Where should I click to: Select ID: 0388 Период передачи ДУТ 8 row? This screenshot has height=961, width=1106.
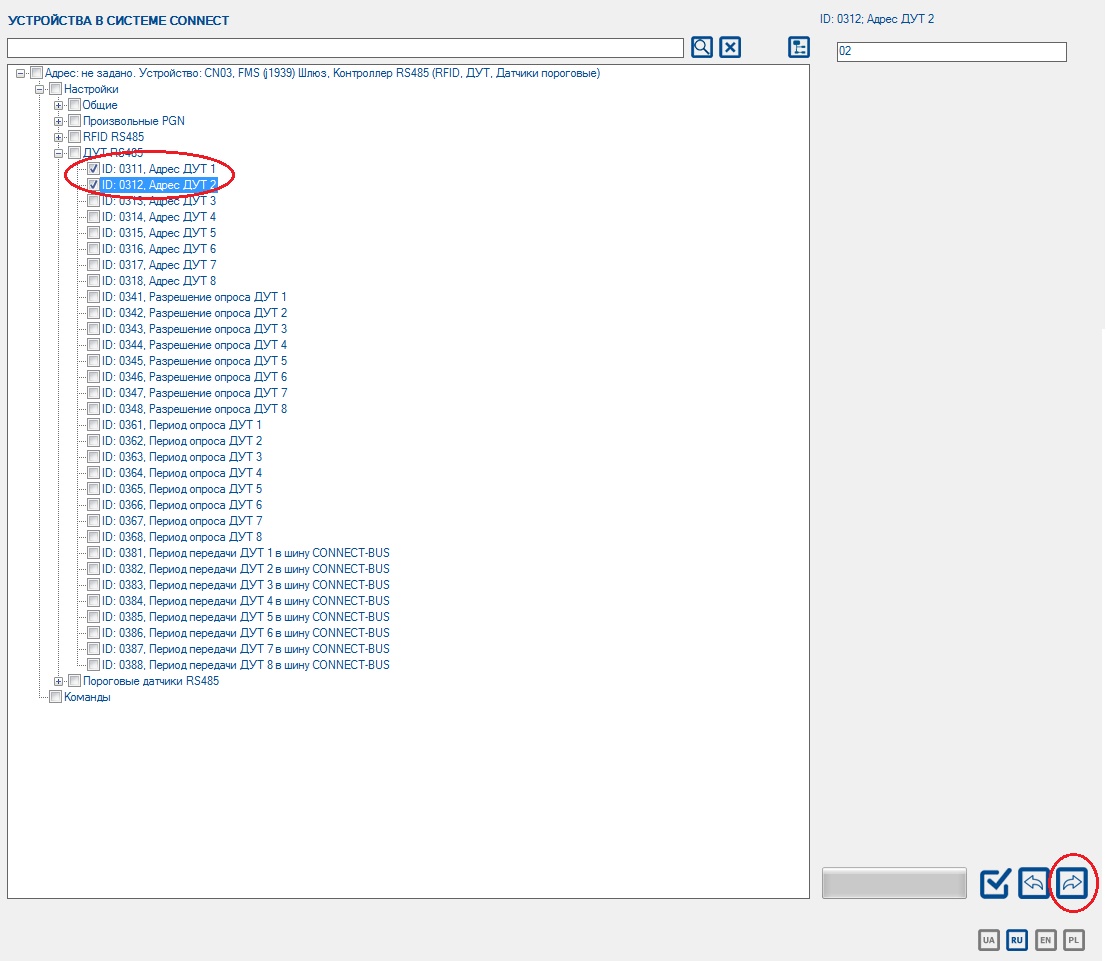click(x=245, y=665)
